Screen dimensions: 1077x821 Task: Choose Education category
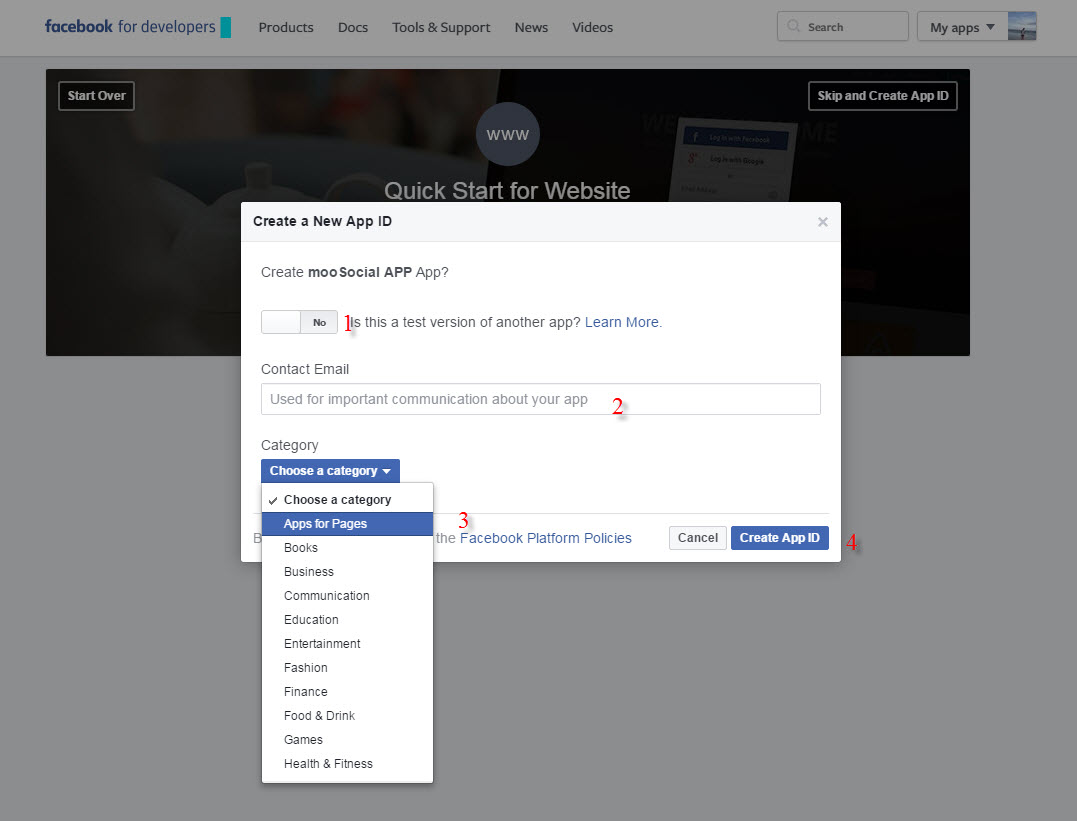[347, 620]
